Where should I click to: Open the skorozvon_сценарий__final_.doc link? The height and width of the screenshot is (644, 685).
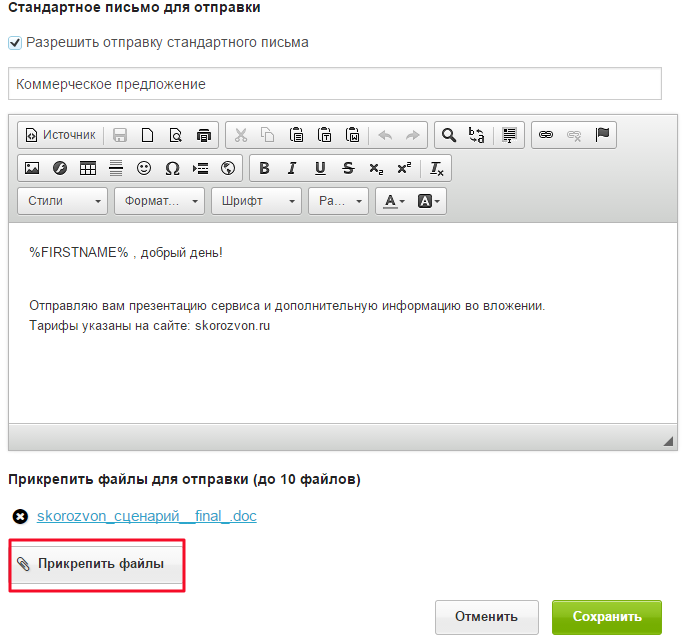147,516
